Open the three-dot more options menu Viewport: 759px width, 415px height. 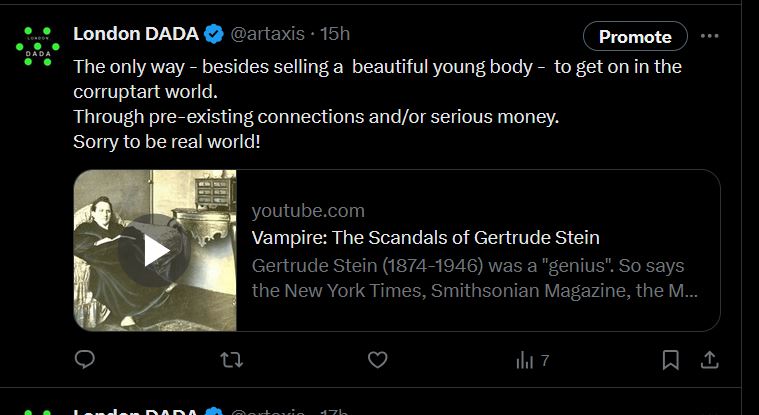coord(710,36)
